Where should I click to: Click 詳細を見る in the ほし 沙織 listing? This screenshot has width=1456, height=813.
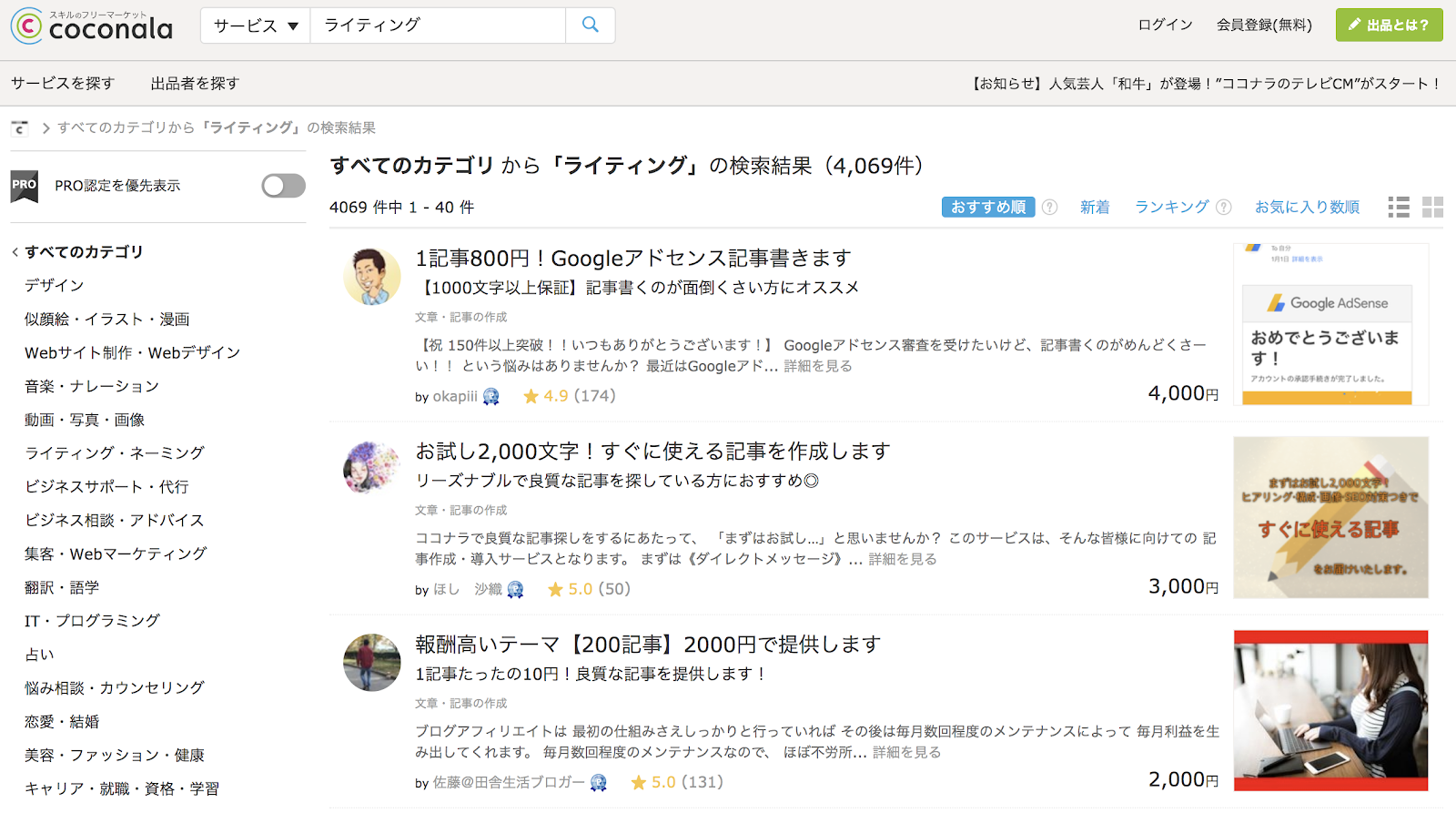coord(903,559)
